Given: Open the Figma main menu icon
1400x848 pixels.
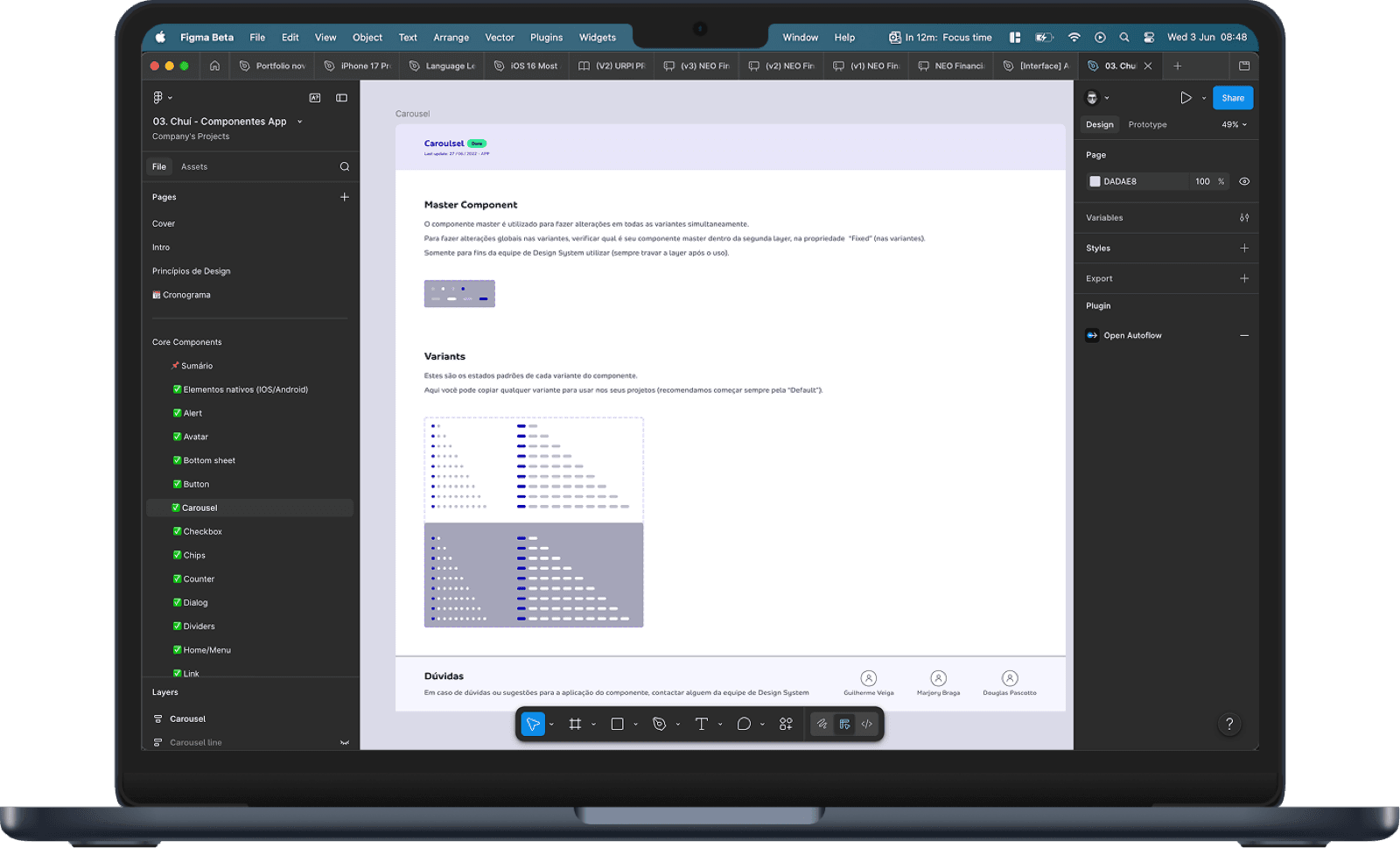Looking at the screenshot, I should (x=158, y=97).
